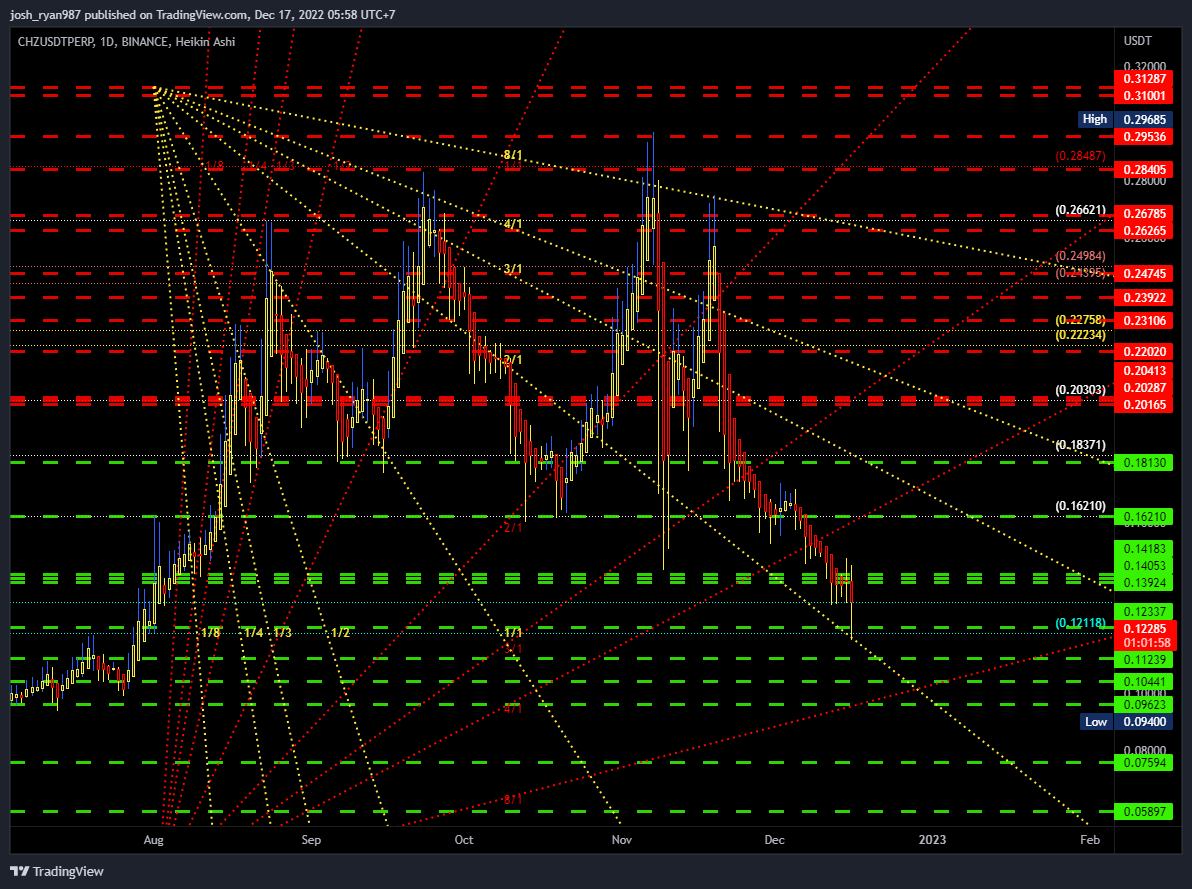Click the current price 0.12285 label

[x=1144, y=629]
